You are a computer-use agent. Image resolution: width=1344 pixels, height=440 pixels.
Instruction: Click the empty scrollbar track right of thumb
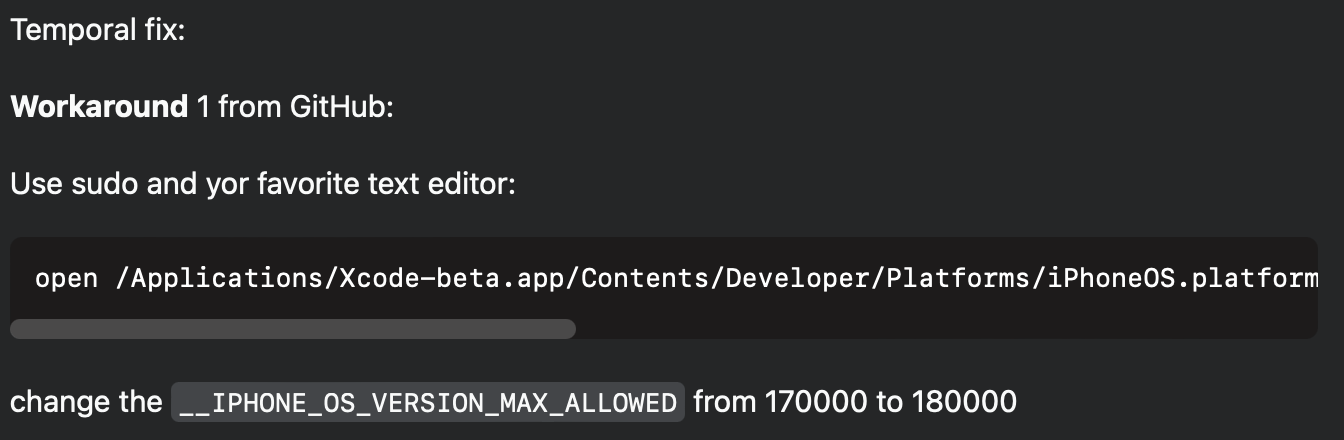coord(946,329)
